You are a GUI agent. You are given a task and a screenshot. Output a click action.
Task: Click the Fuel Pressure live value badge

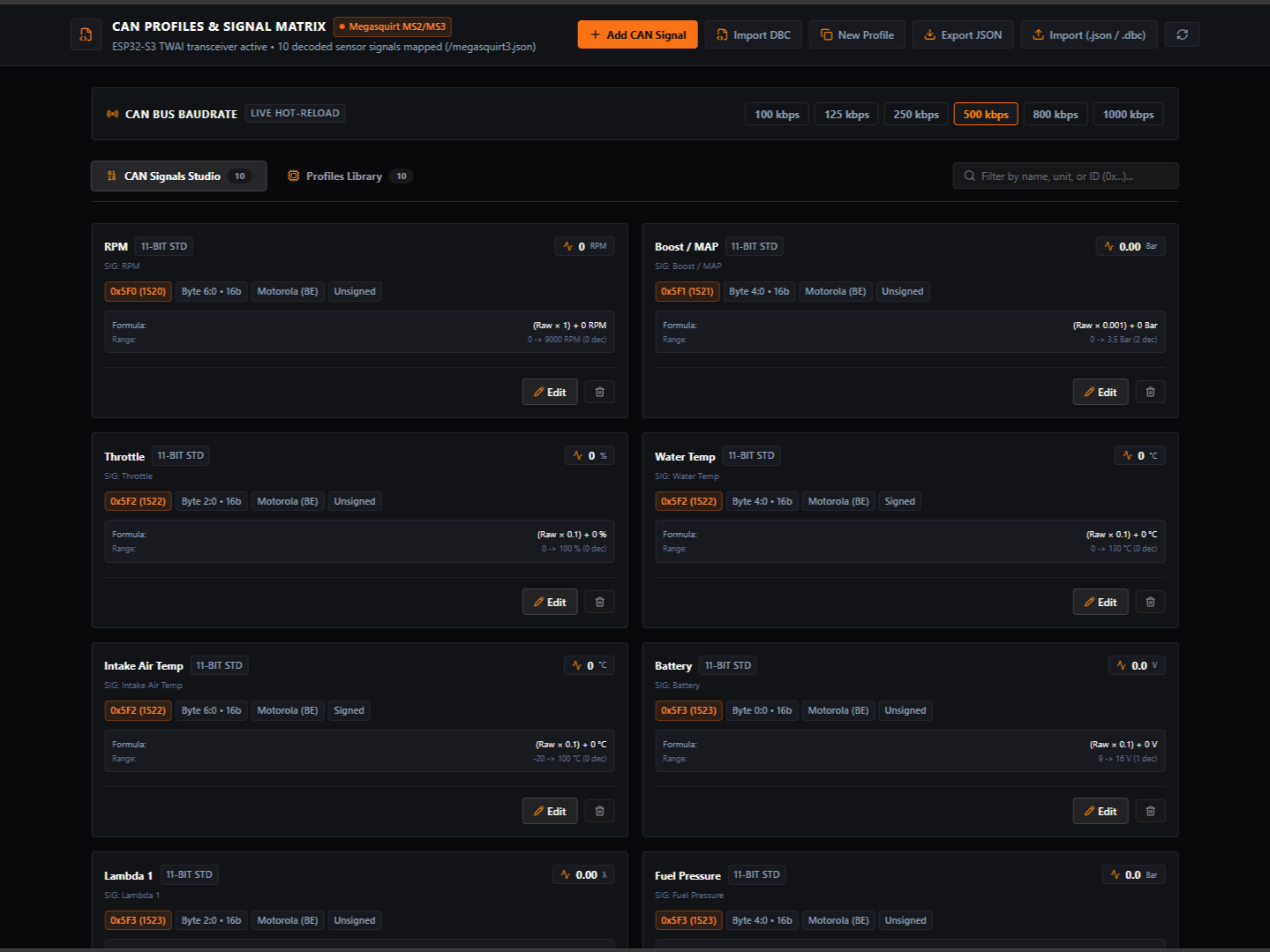coord(1133,874)
